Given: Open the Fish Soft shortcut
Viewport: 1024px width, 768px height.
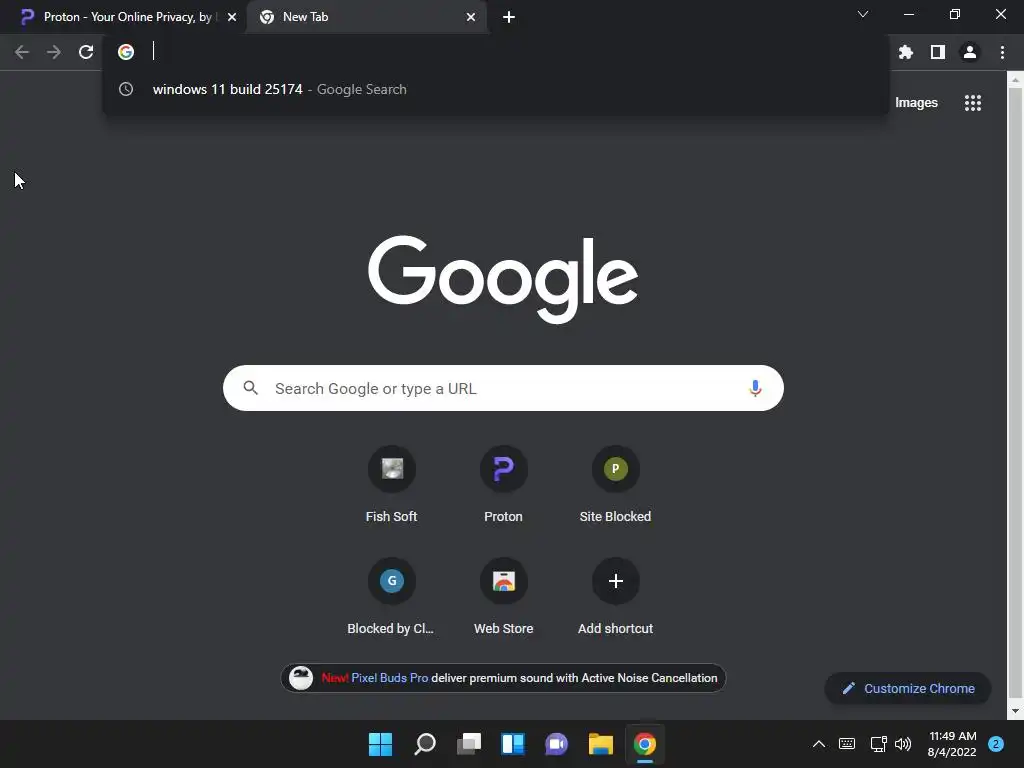Looking at the screenshot, I should 391,485.
